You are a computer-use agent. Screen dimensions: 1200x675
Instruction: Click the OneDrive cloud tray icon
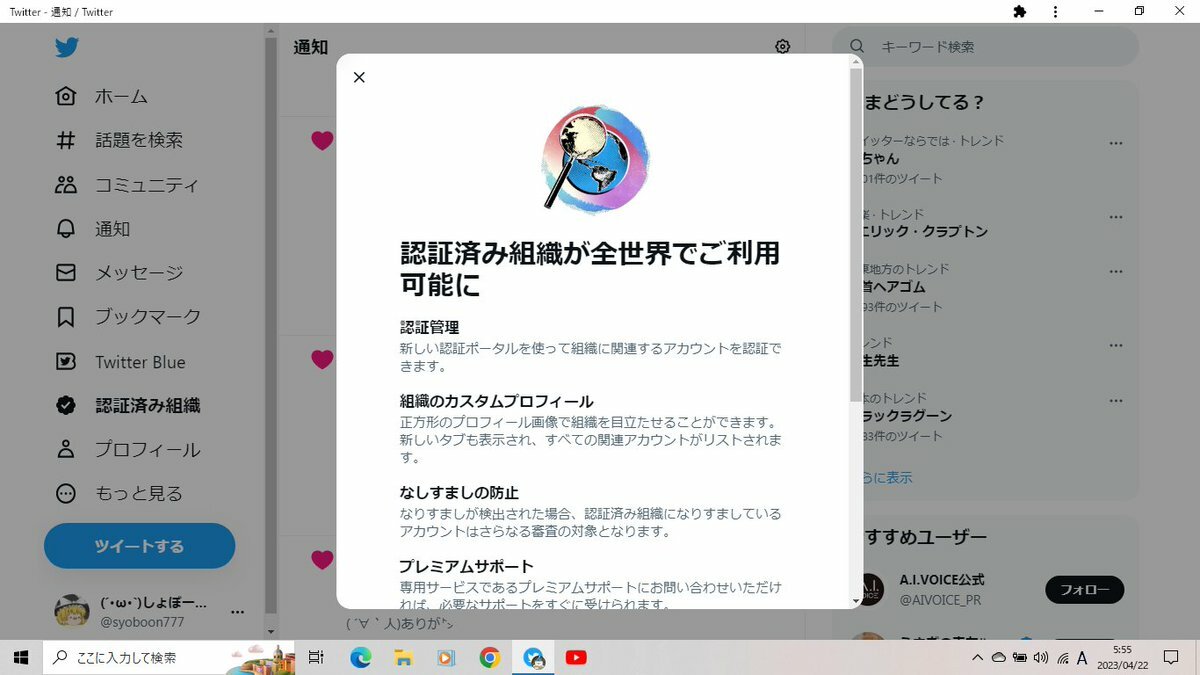click(998, 657)
